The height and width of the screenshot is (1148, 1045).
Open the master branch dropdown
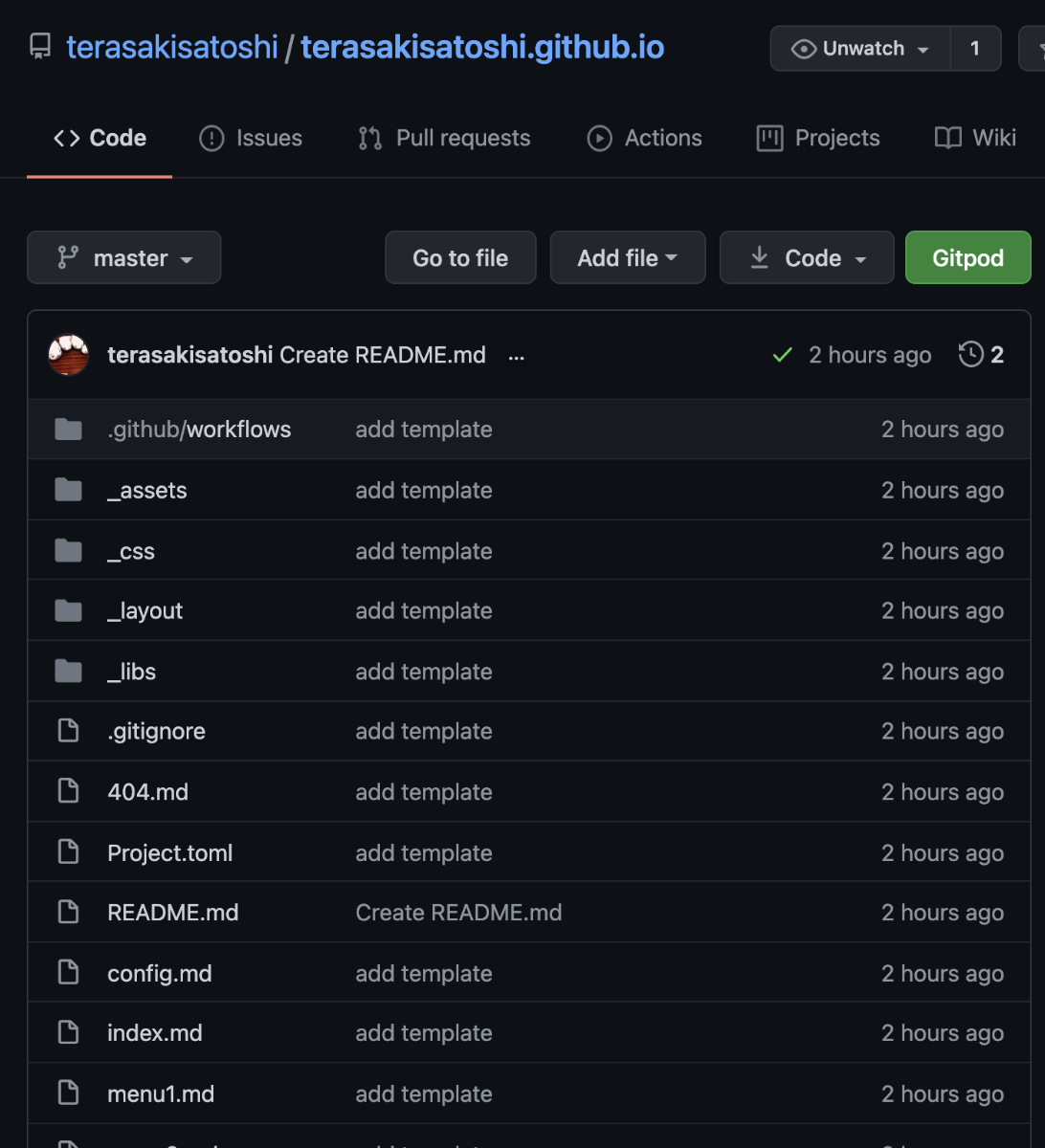point(124,257)
